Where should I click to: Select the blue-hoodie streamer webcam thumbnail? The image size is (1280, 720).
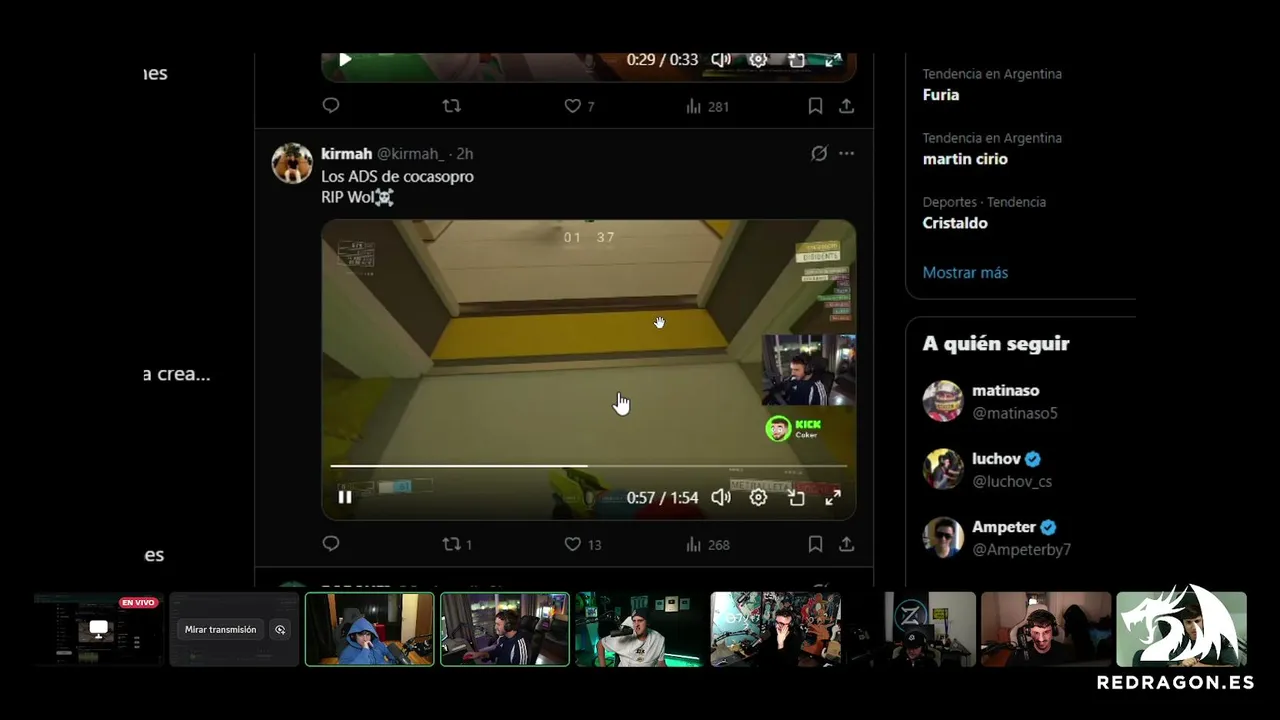point(370,629)
